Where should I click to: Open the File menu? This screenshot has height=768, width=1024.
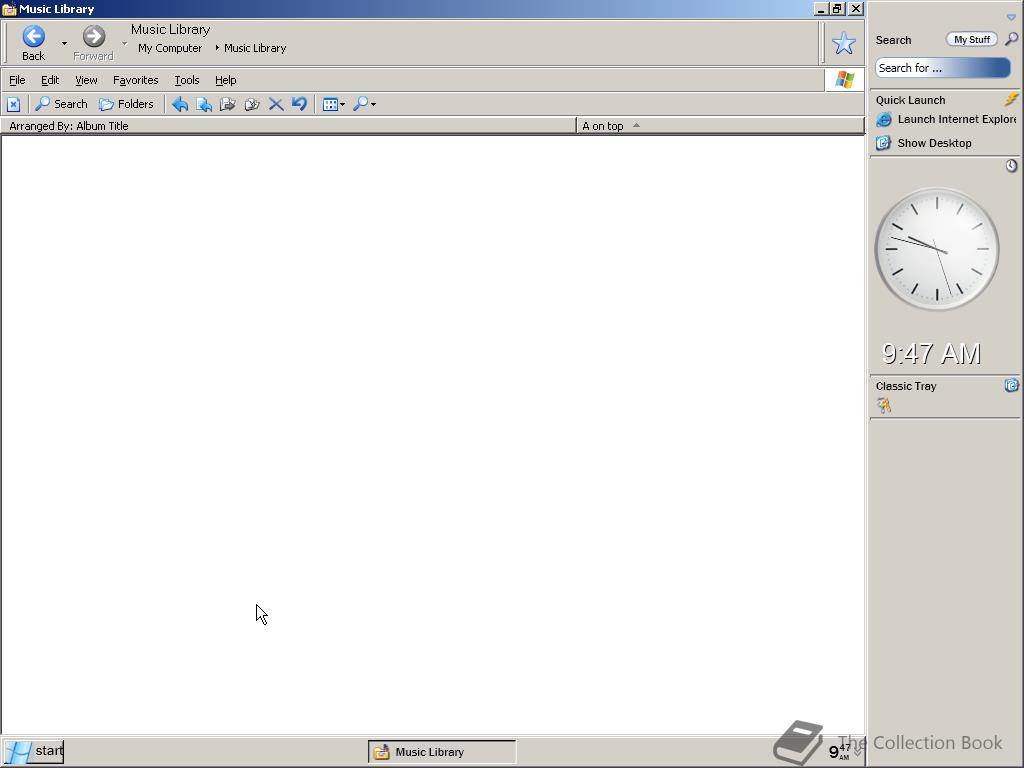[17, 80]
